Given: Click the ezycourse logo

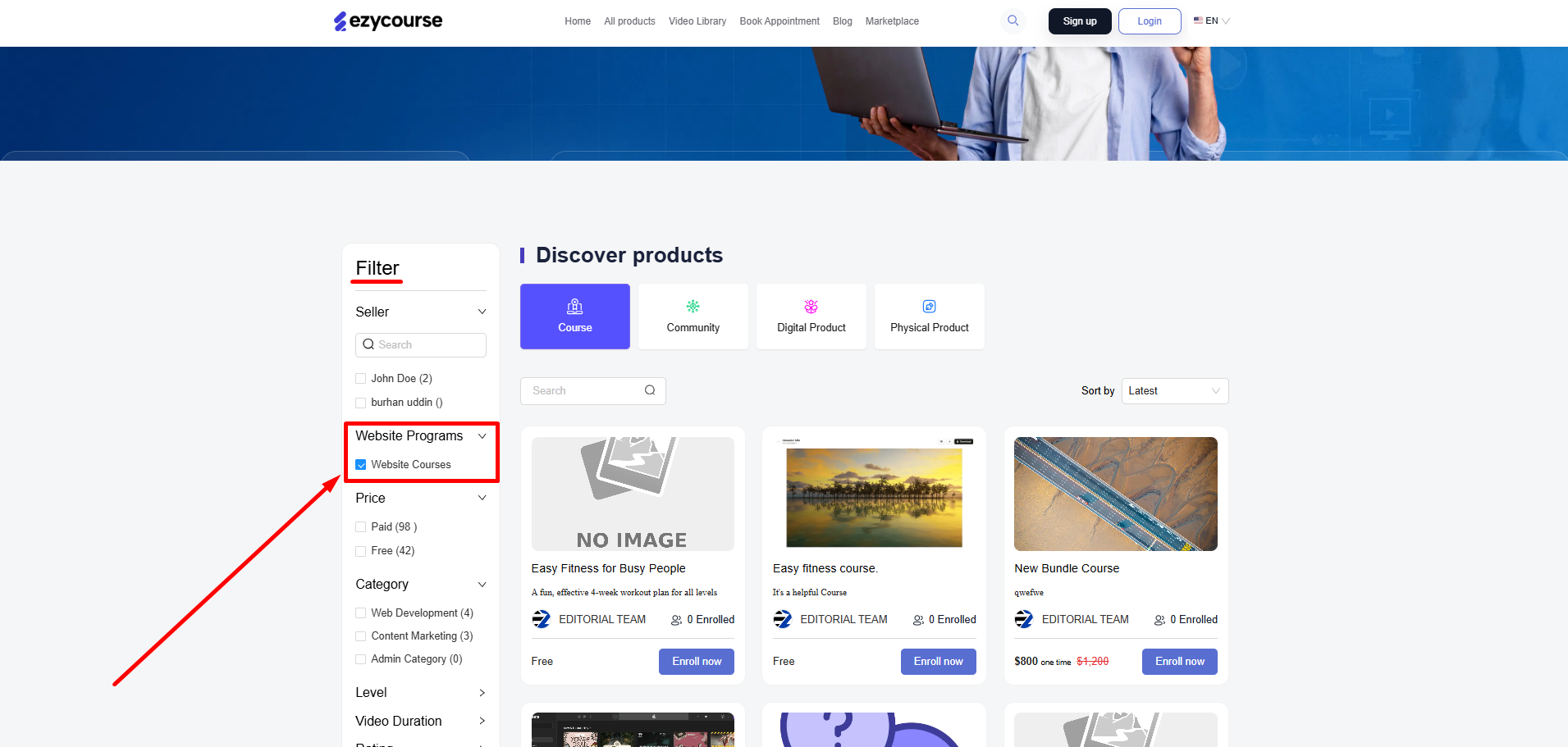Looking at the screenshot, I should click(x=388, y=21).
